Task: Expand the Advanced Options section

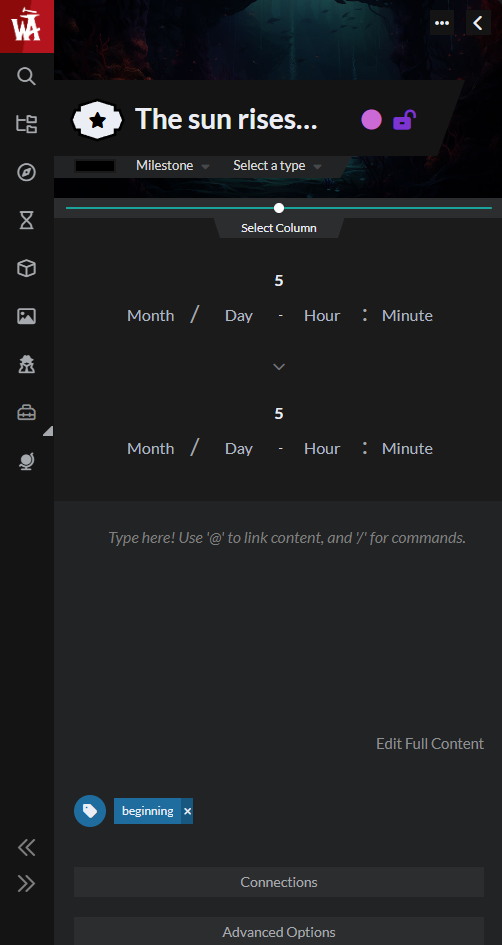Action: click(x=278, y=932)
